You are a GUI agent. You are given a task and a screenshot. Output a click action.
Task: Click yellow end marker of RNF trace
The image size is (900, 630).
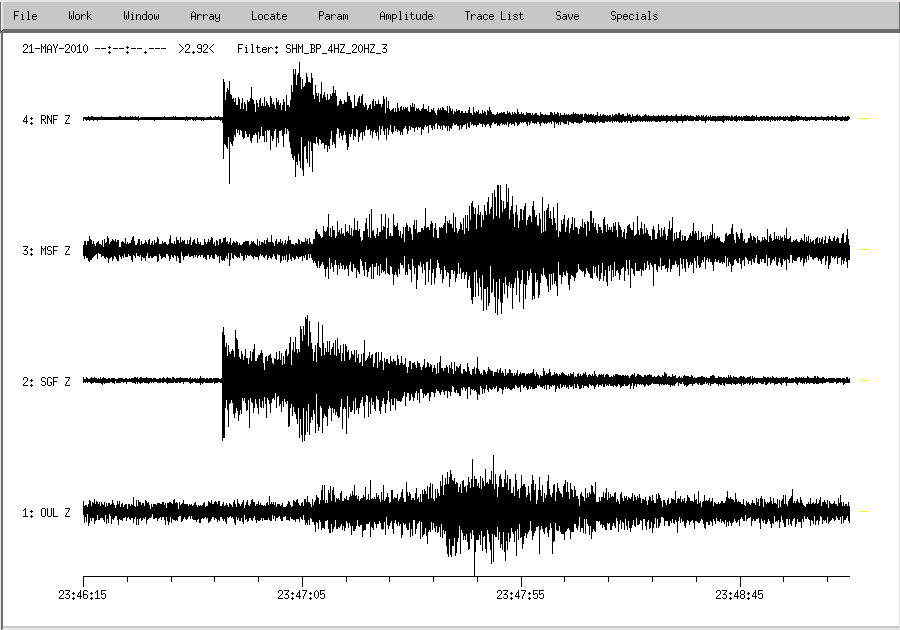pos(863,118)
